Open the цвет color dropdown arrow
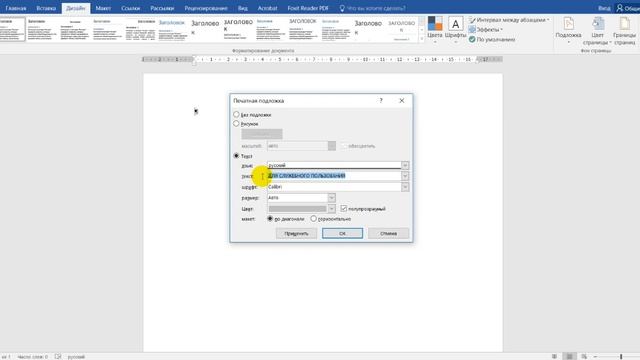Viewport: 640px width, 360px height. coord(331,209)
